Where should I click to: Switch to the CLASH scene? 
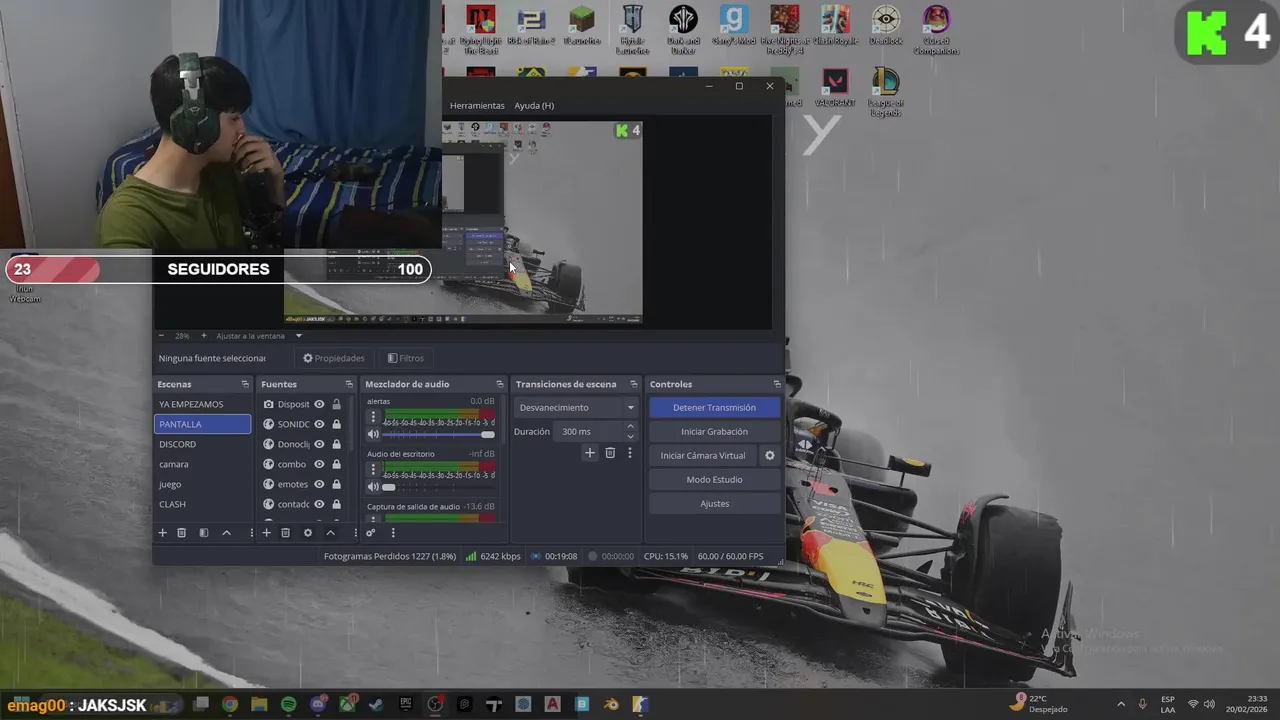click(x=202, y=504)
